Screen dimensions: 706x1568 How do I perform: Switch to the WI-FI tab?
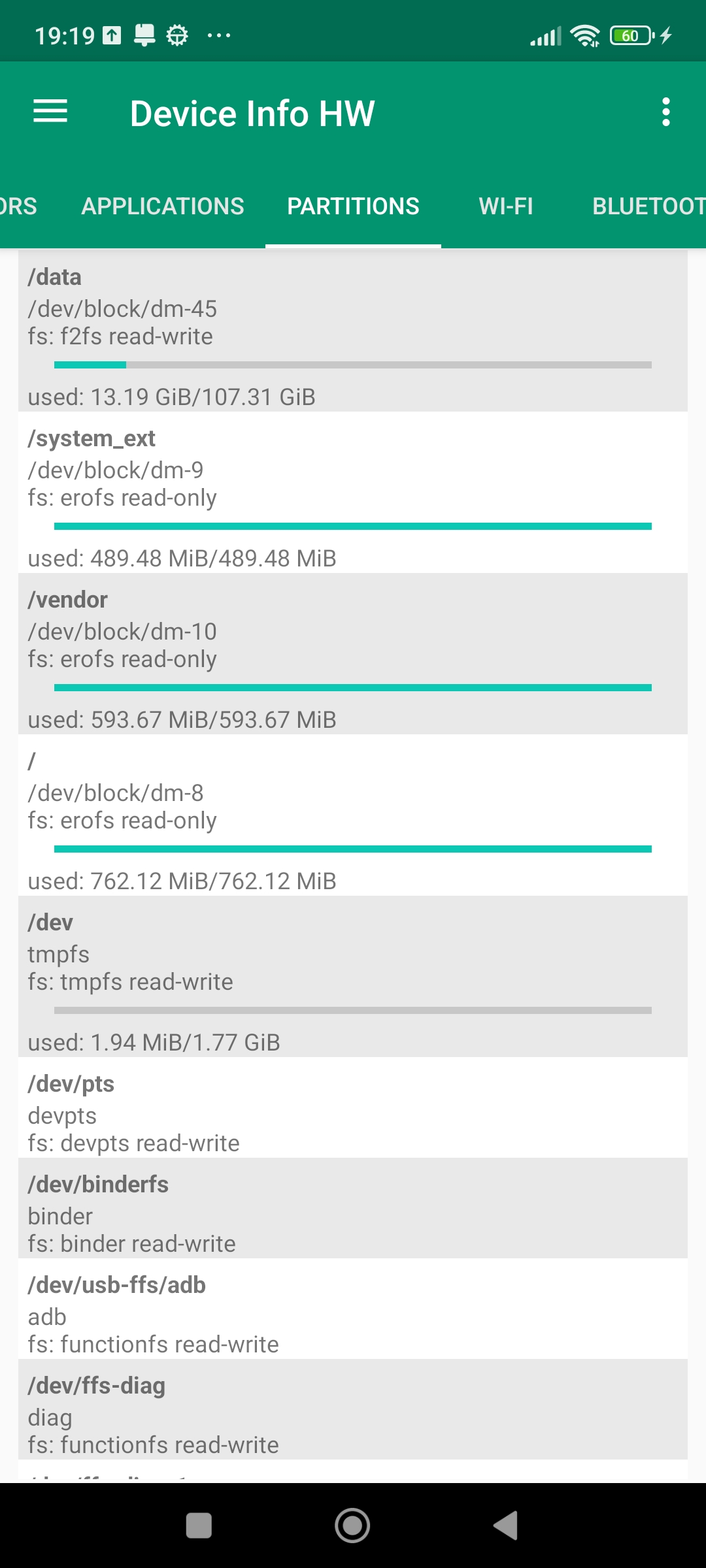point(506,206)
